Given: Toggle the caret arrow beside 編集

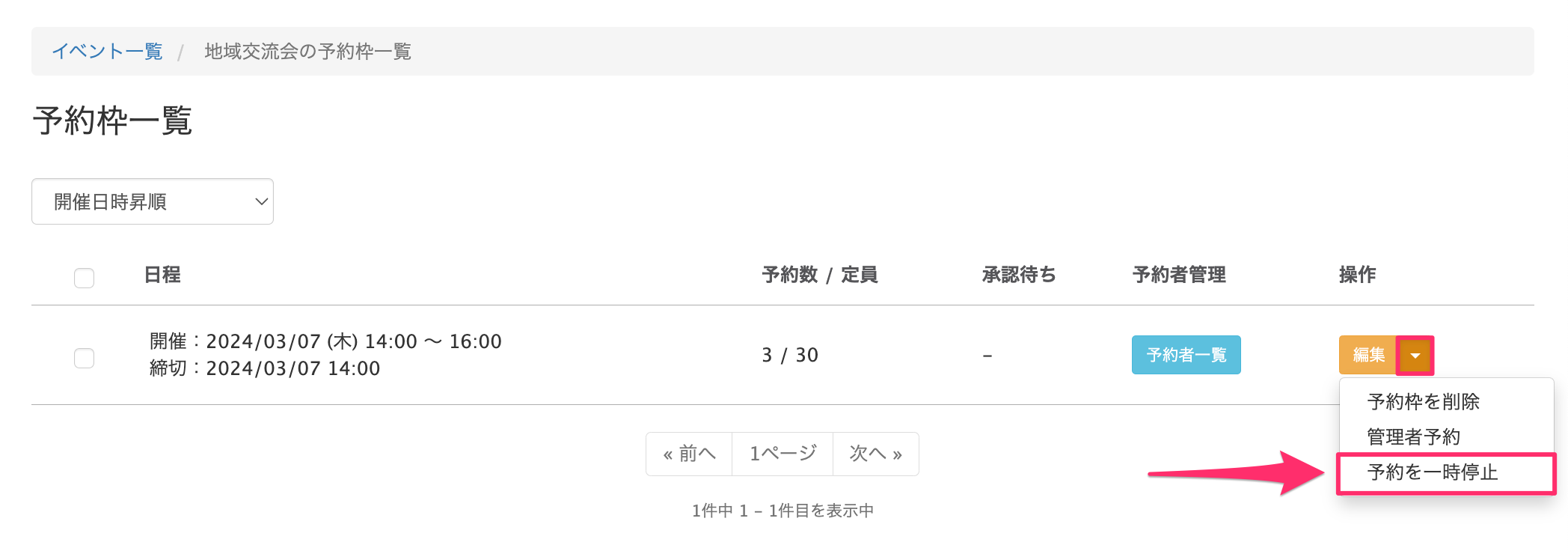Looking at the screenshot, I should 1415,356.
